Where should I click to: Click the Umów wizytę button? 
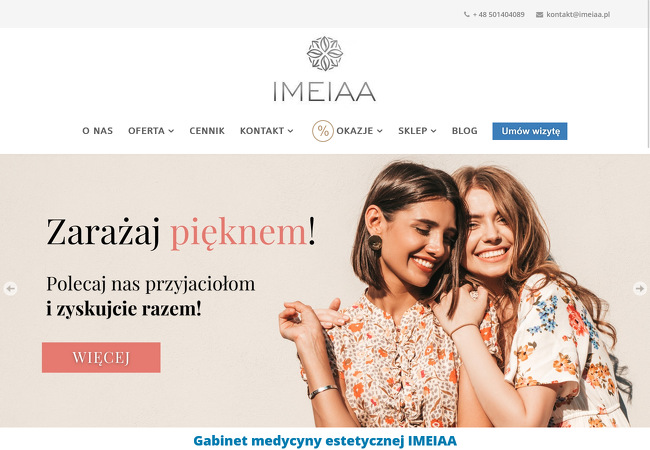[x=530, y=131]
